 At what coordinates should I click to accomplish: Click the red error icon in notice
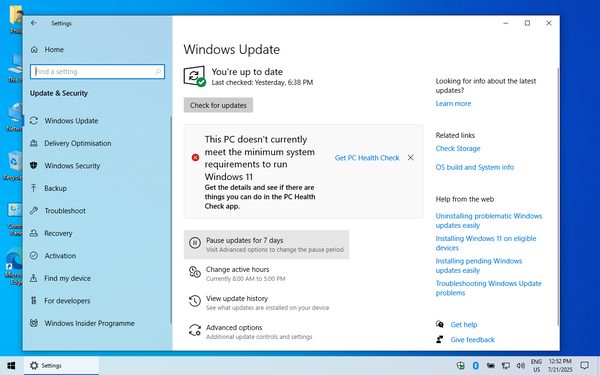[195, 158]
